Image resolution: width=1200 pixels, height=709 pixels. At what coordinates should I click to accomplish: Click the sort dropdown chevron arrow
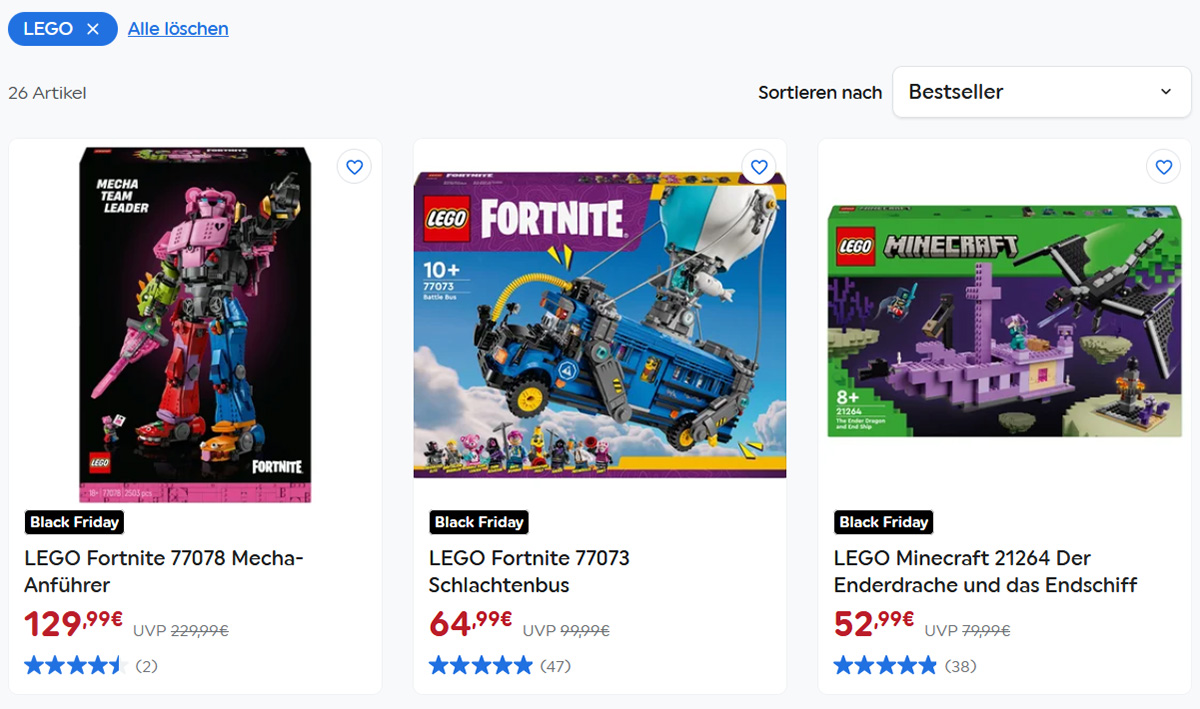pos(1165,92)
